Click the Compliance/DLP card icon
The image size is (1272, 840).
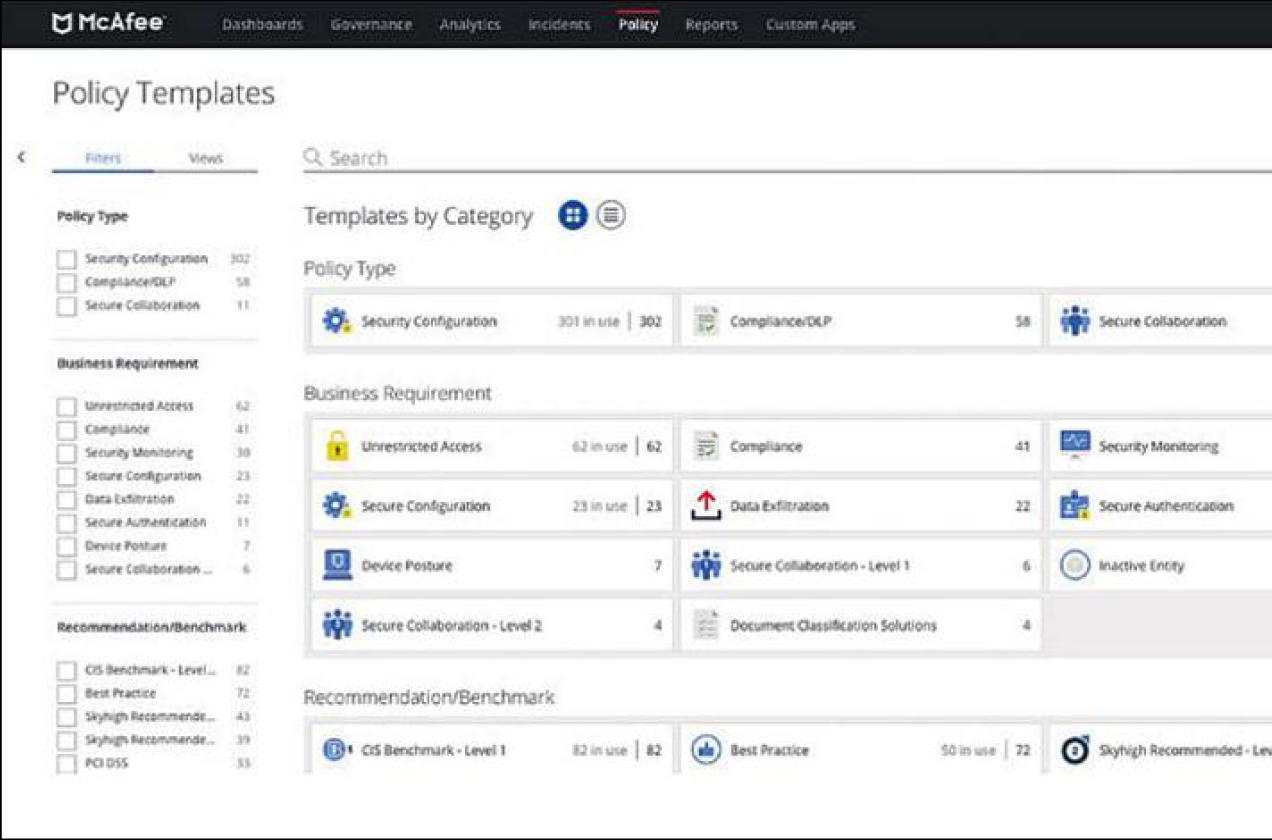point(706,321)
